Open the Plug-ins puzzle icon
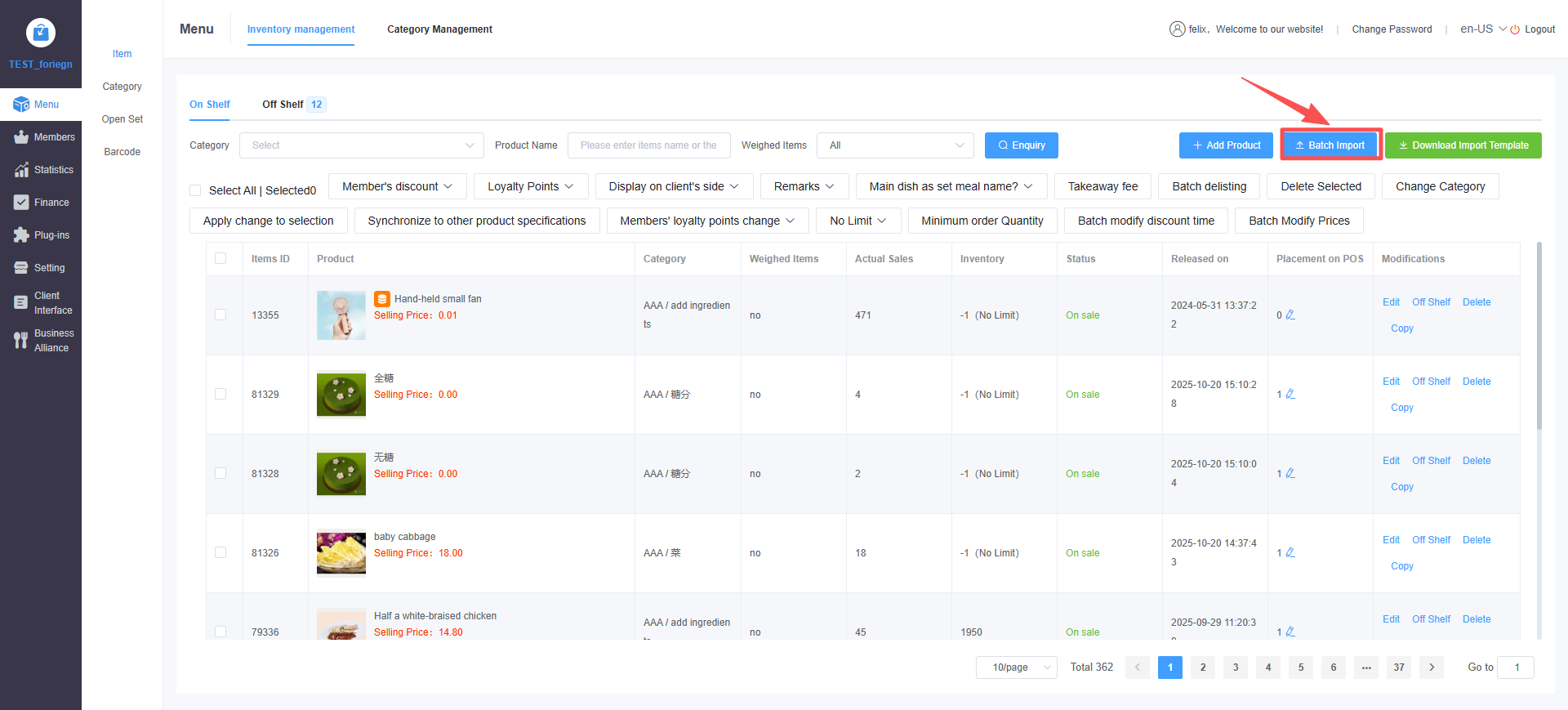1568x710 pixels. 21,235
